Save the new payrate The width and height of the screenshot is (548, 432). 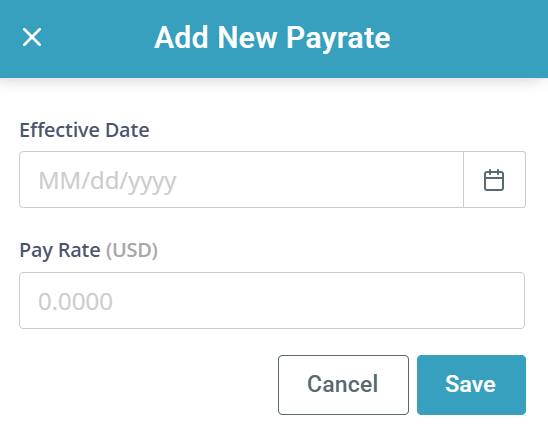point(471,385)
